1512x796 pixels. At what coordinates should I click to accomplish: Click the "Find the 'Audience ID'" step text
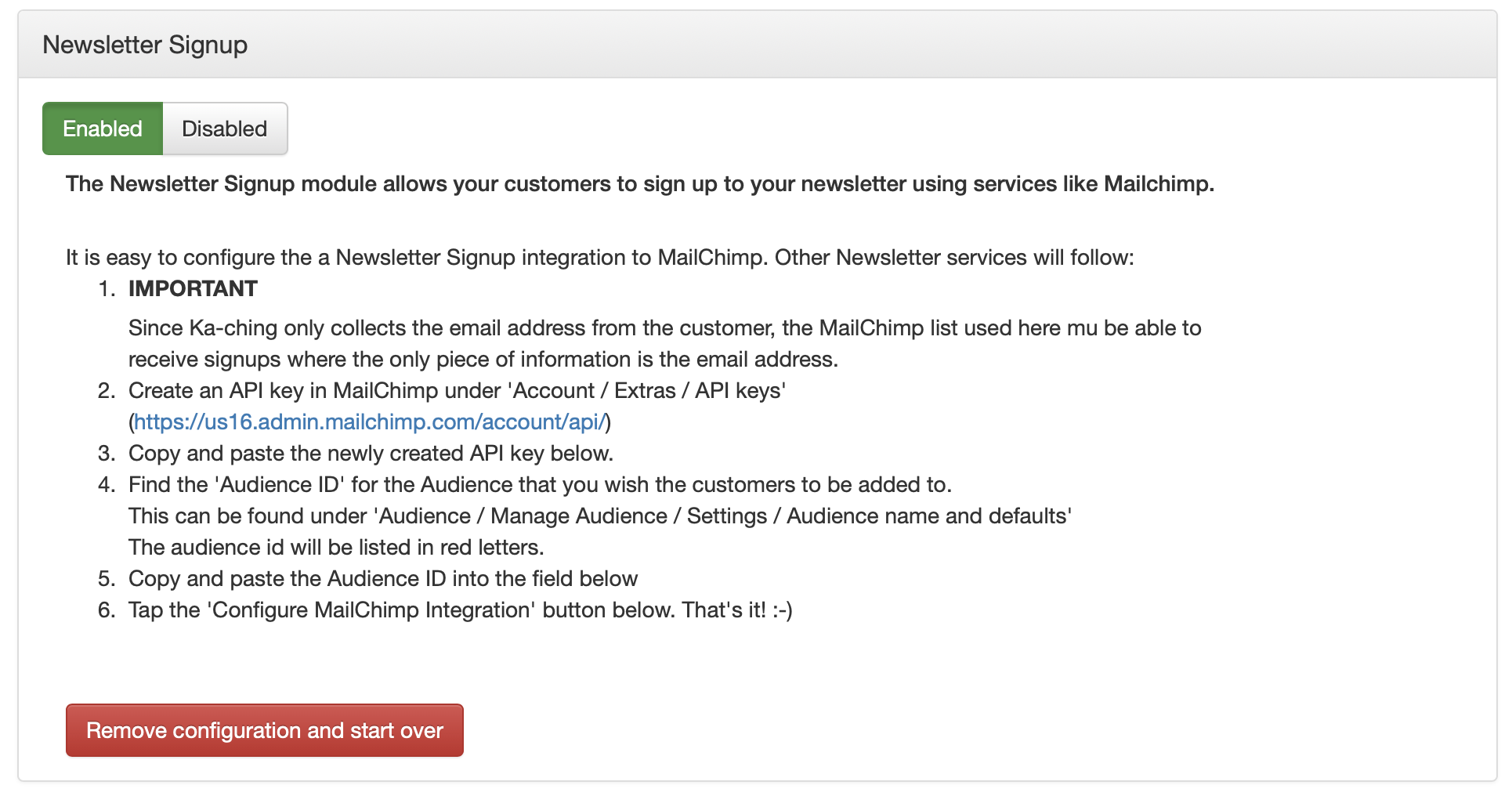[541, 484]
